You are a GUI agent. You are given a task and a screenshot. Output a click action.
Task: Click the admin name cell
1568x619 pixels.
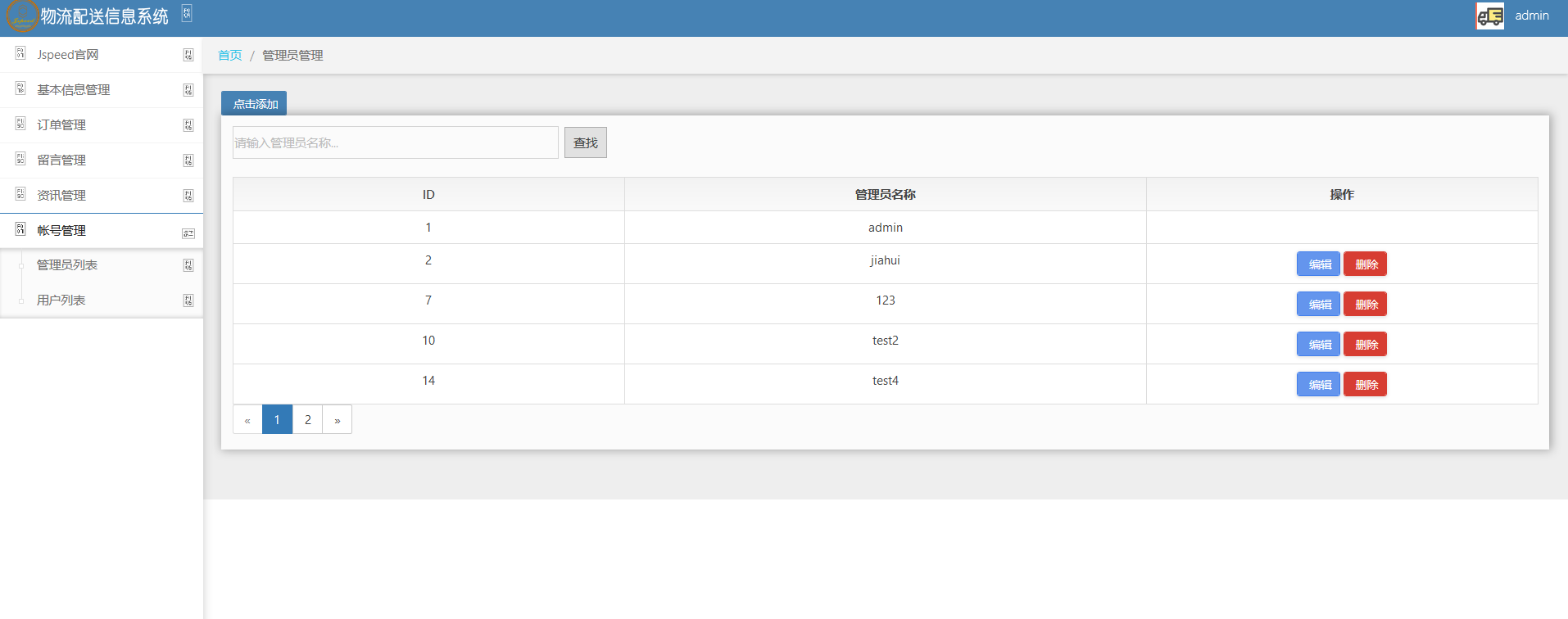(x=886, y=228)
